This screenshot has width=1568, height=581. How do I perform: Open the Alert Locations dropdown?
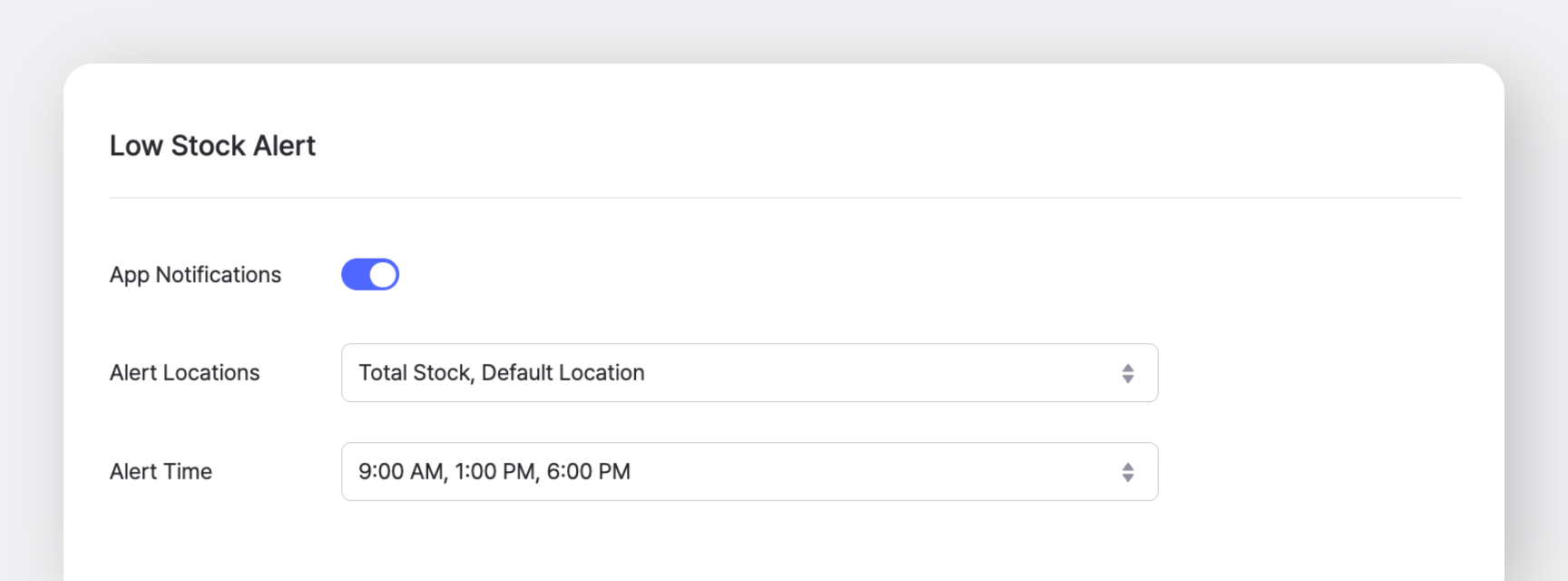tap(749, 372)
